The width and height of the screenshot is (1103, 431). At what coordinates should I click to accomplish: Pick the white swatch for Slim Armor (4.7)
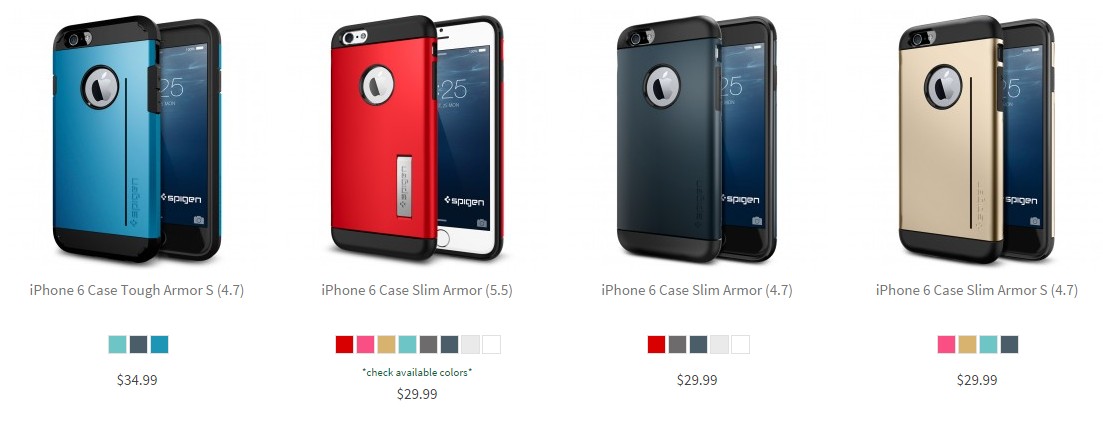pyautogui.click(x=741, y=345)
